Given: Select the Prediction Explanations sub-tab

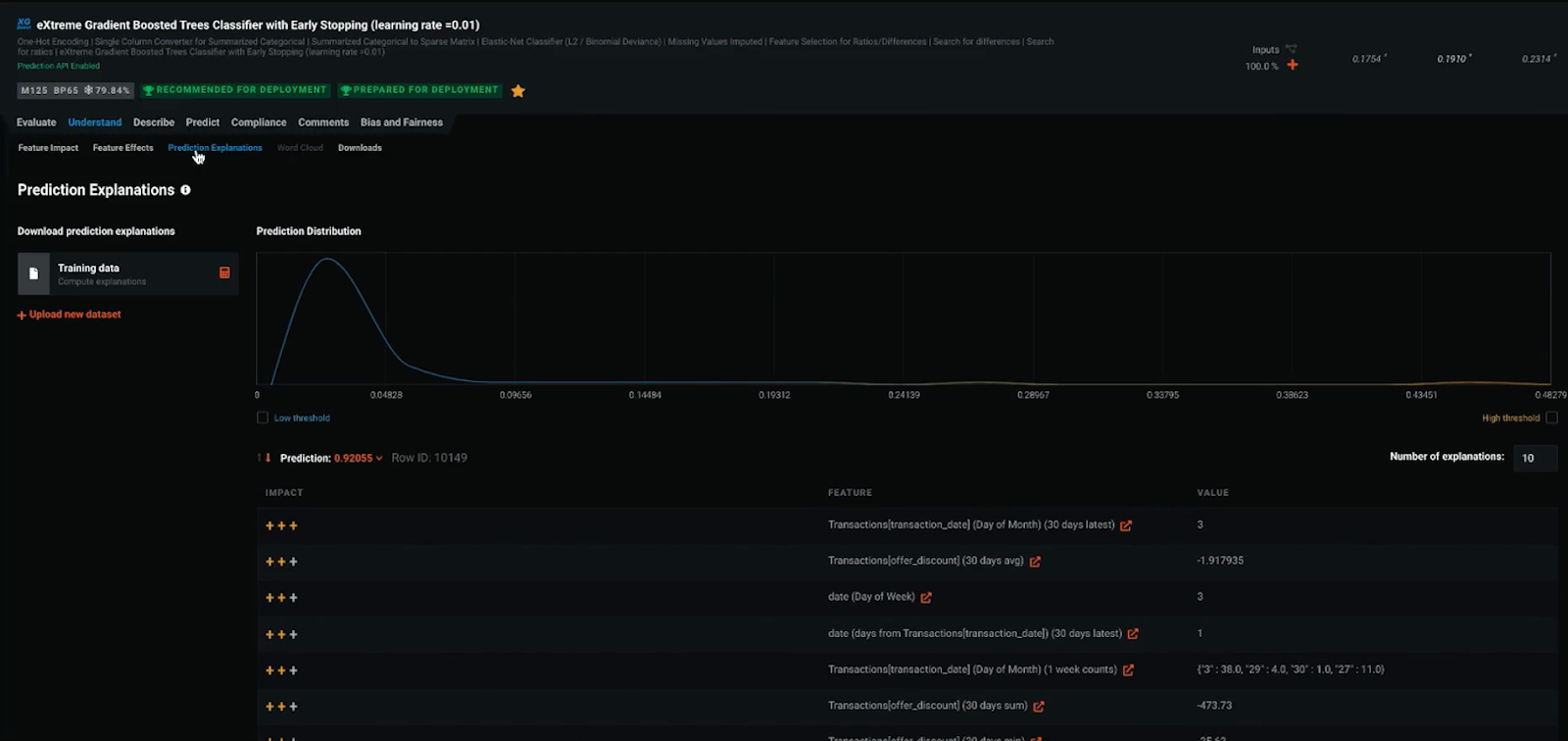Looking at the screenshot, I should point(216,148).
